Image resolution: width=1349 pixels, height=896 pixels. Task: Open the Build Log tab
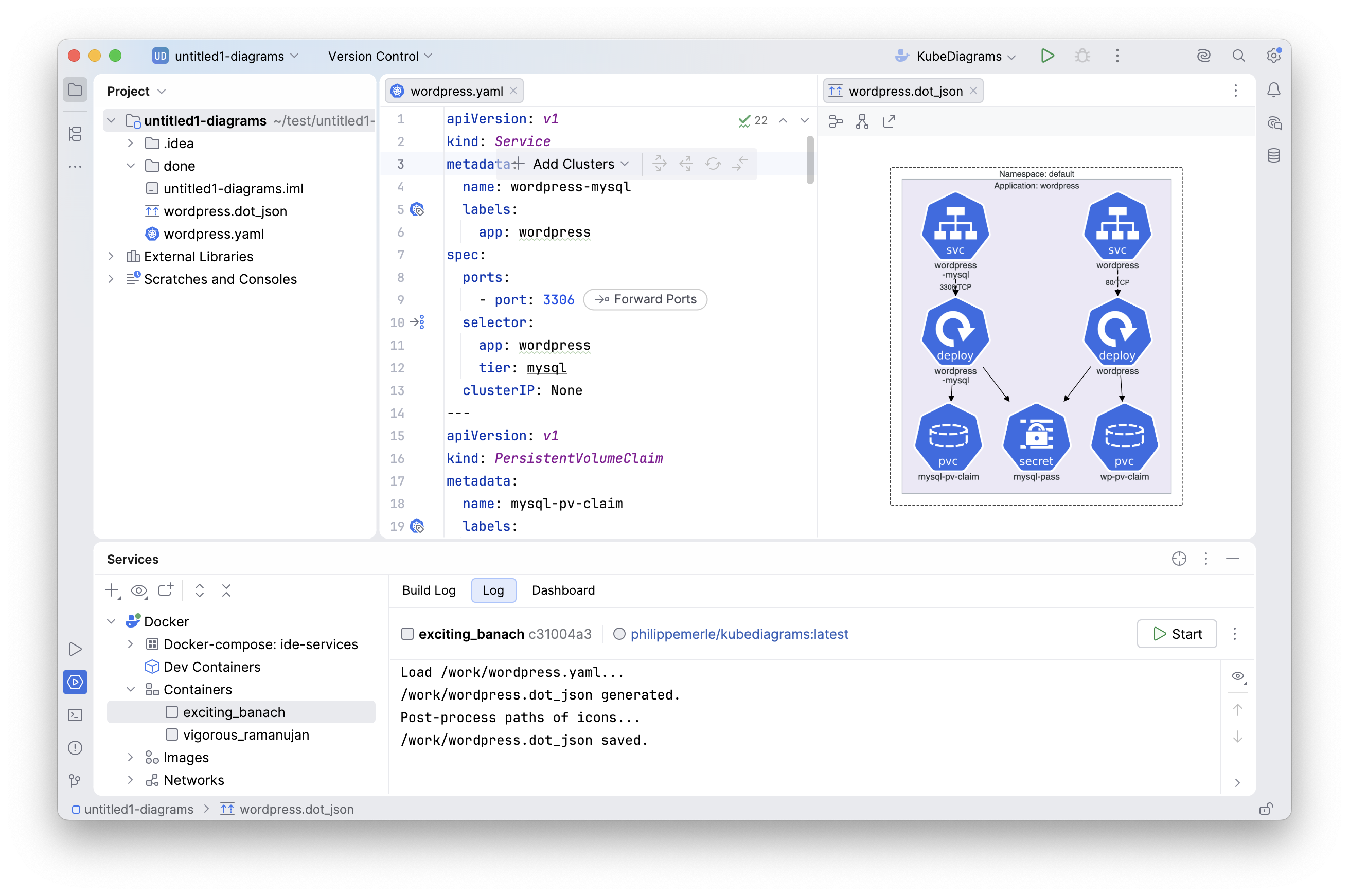pos(429,590)
